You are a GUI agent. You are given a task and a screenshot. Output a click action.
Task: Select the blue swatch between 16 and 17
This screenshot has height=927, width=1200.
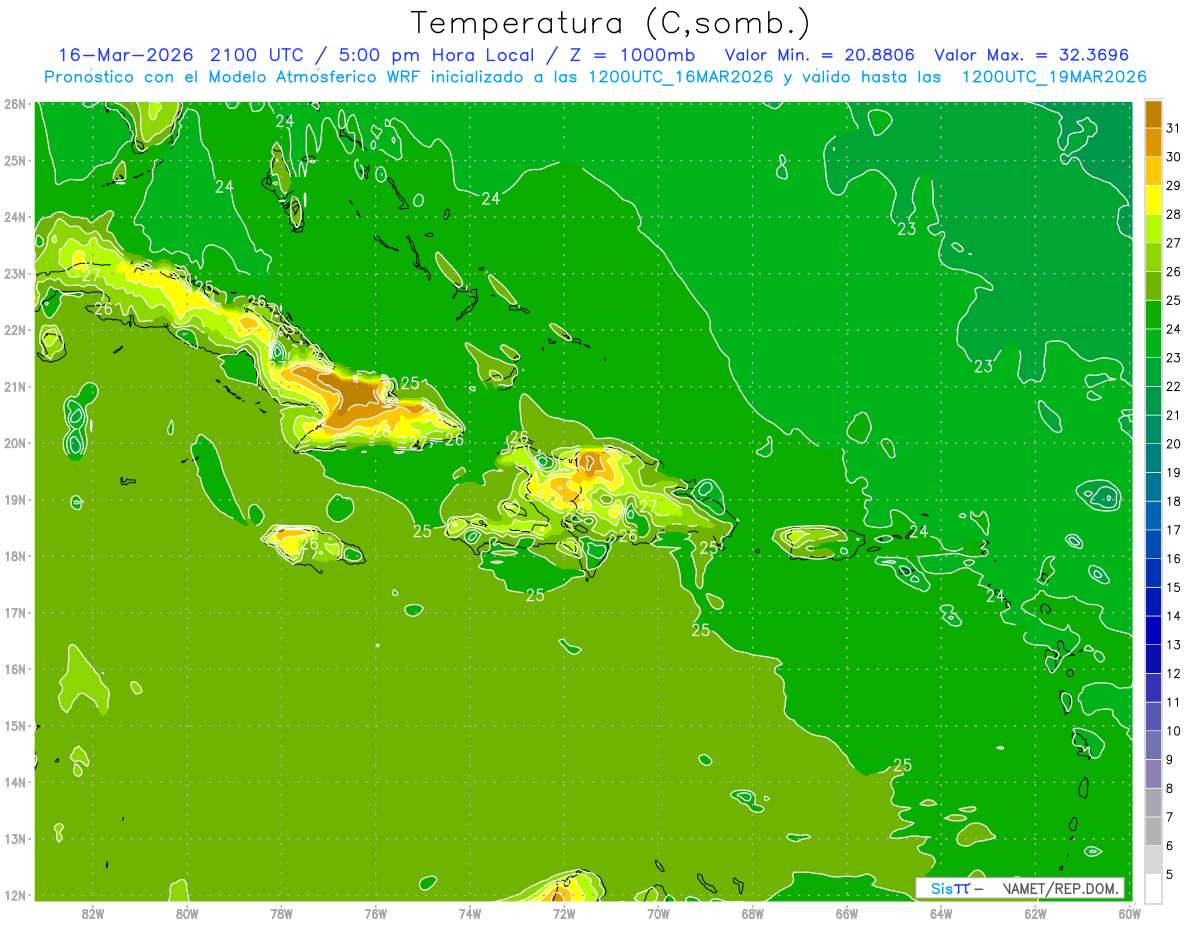(1153, 544)
